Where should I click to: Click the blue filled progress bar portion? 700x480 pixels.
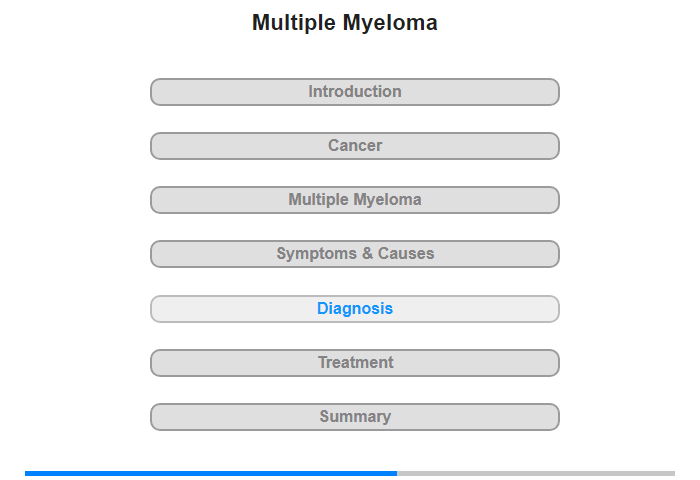click(x=210, y=473)
